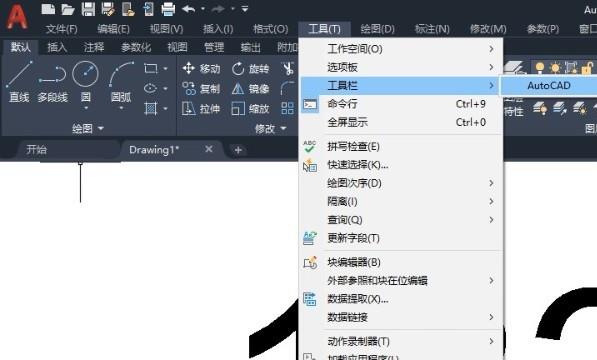This screenshot has height=360, width=597.
Task: Click the Plot printer icon
Action: coord(168,9)
